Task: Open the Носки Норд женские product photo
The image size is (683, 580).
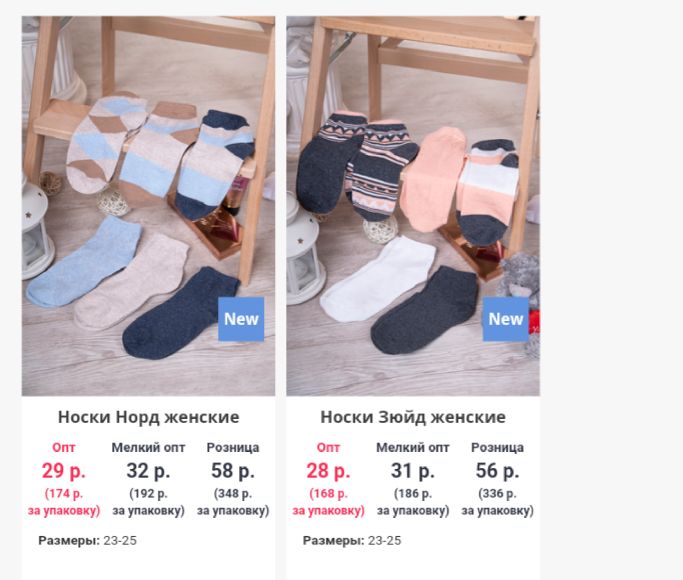Action: coord(149,206)
